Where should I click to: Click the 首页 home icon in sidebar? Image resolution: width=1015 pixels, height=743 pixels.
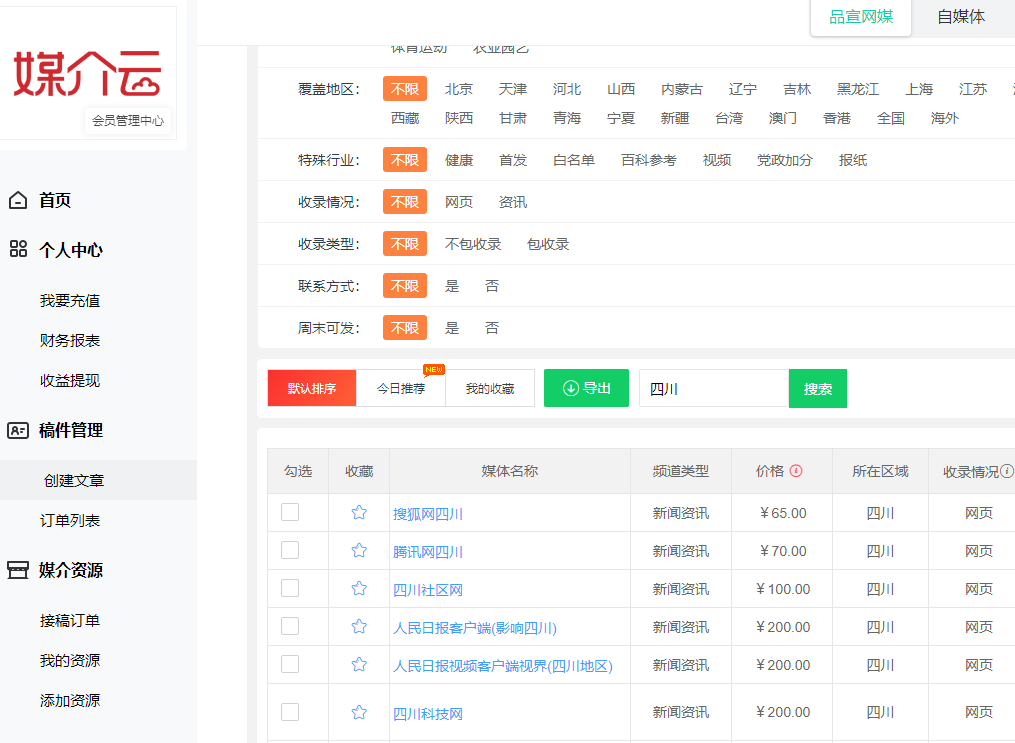[x=18, y=201]
